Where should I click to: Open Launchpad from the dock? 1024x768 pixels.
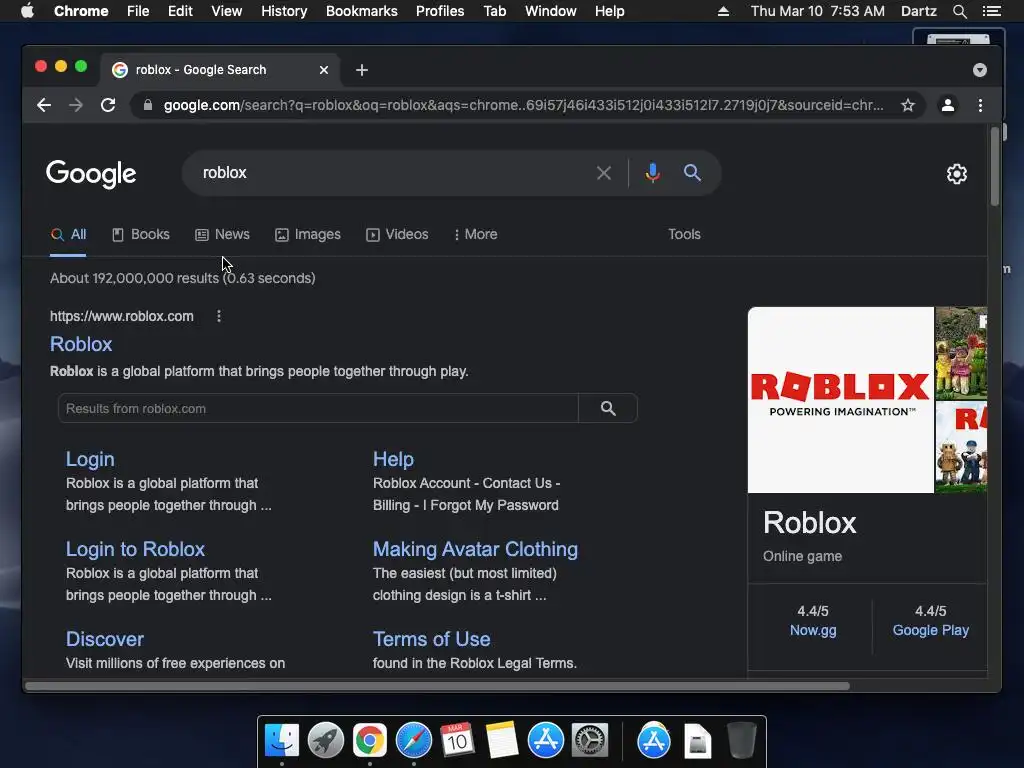coord(326,741)
